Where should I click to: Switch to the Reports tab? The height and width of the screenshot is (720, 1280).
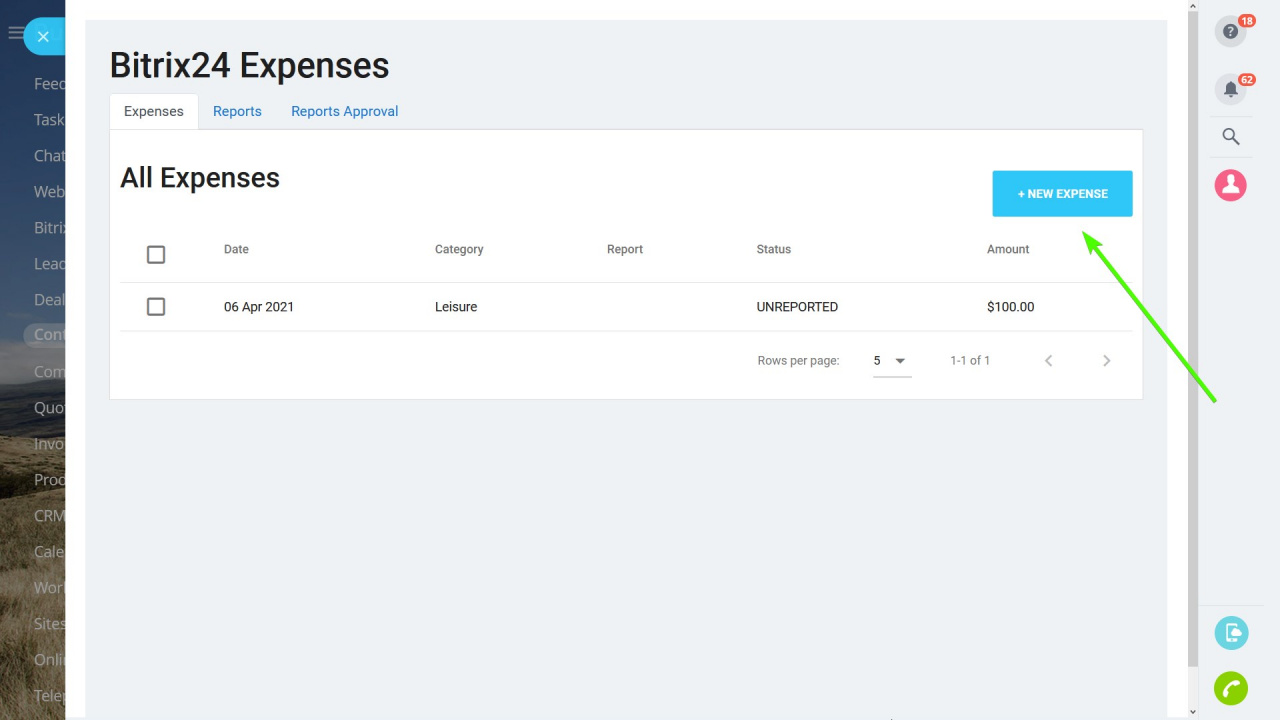(x=237, y=111)
